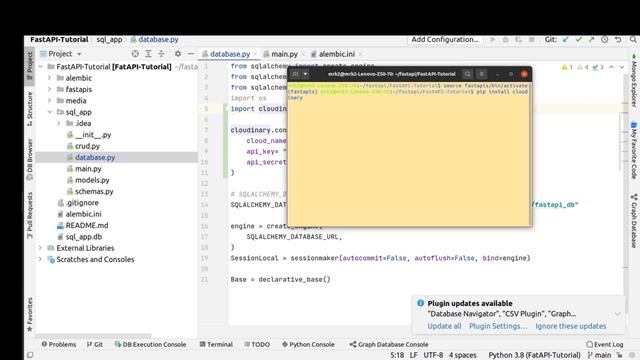Open terminal tab dropdown arrow
This screenshot has height=360, width=640.
(x=305, y=74)
